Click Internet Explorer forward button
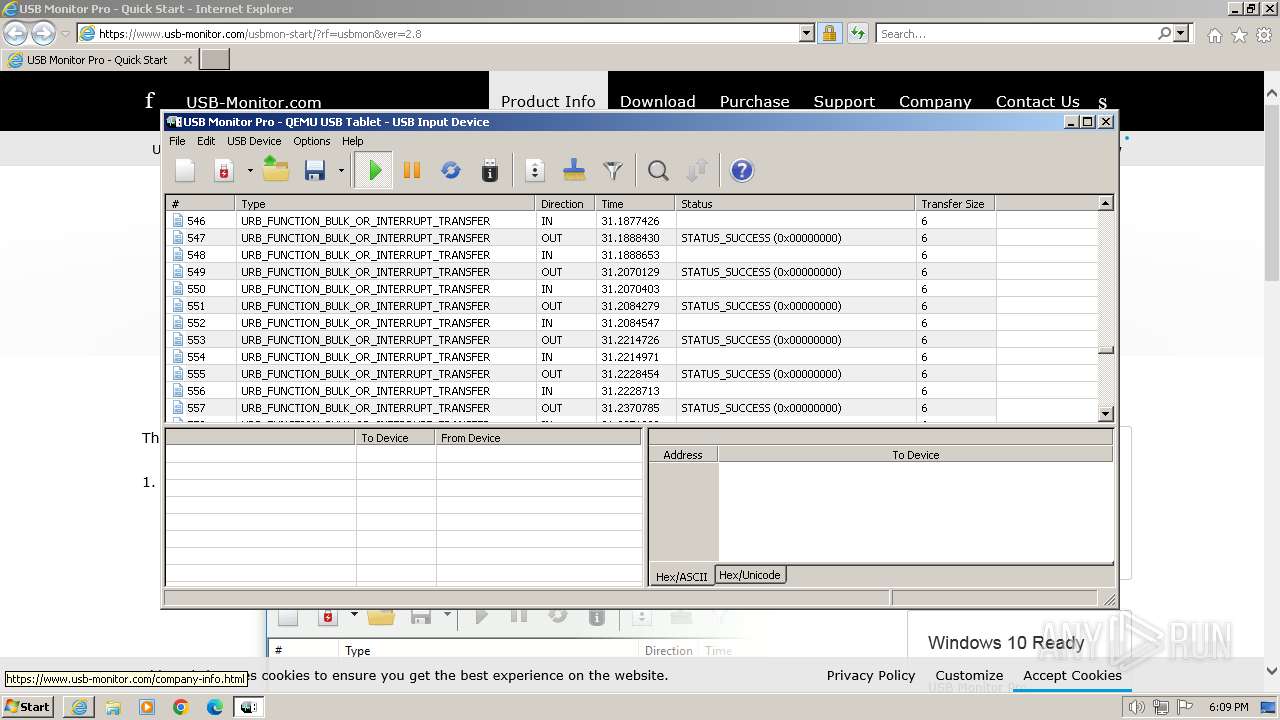Screen dimensions: 1280x720 point(43,33)
